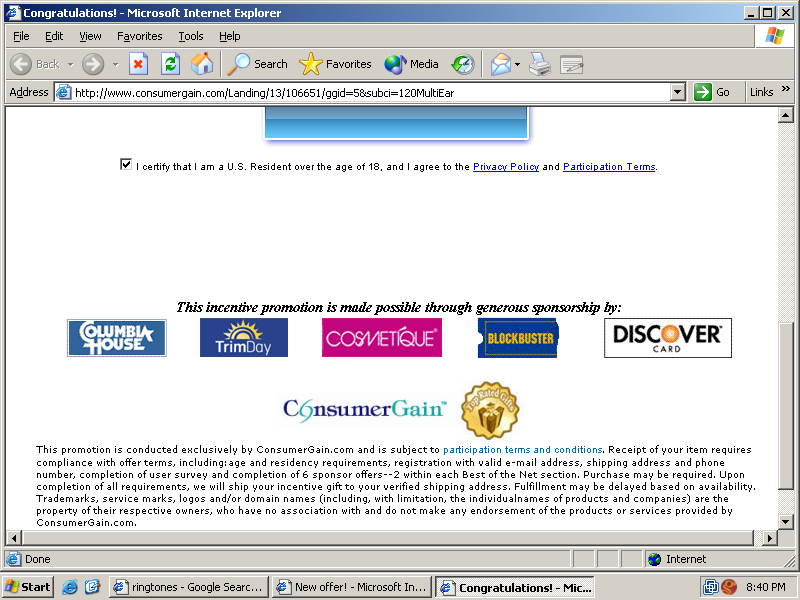
Task: Click the vertical scrollbar thumb
Action: (786, 406)
